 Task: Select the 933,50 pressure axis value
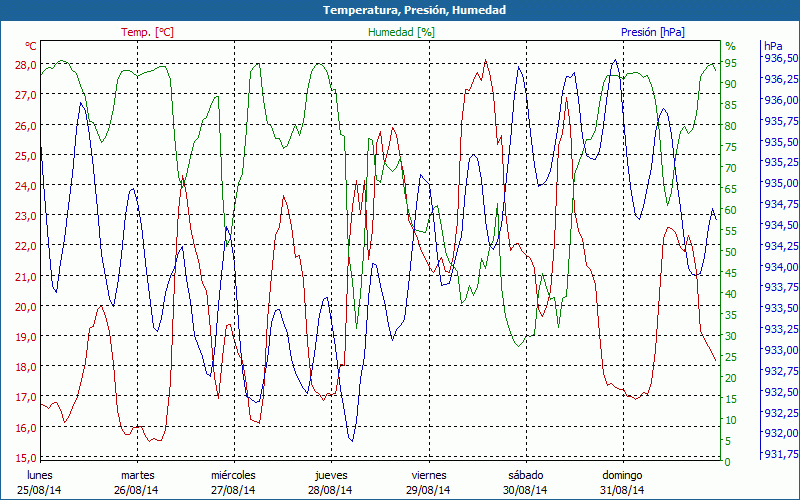781,308
